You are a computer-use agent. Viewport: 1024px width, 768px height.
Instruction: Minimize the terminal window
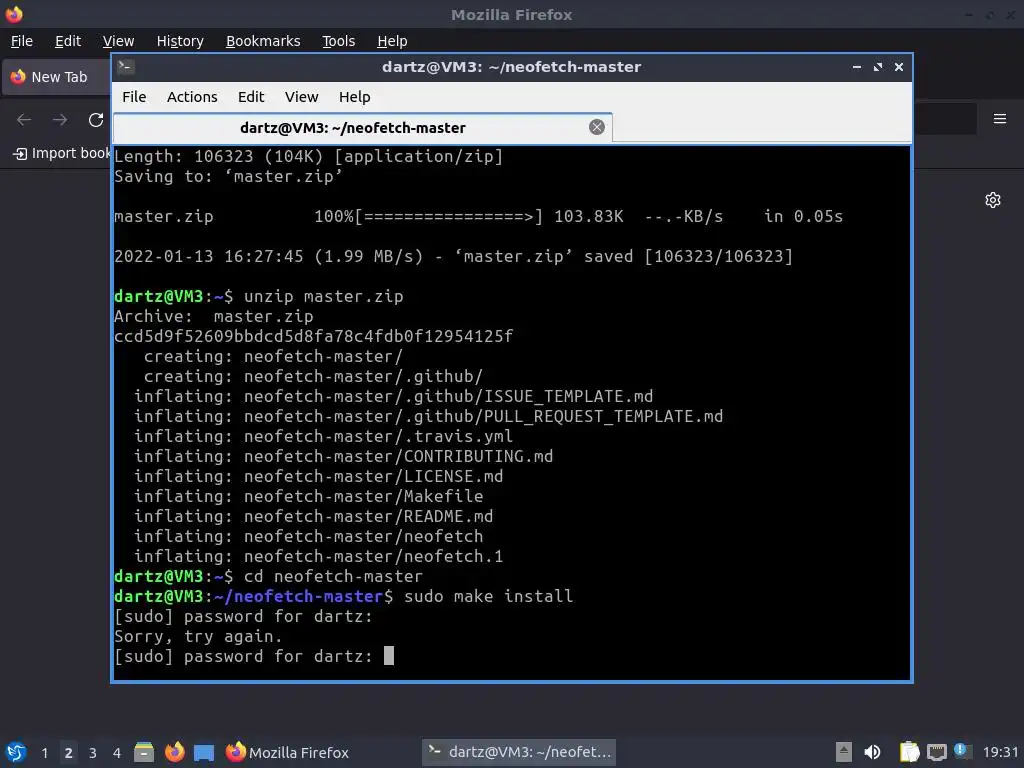tap(857, 67)
